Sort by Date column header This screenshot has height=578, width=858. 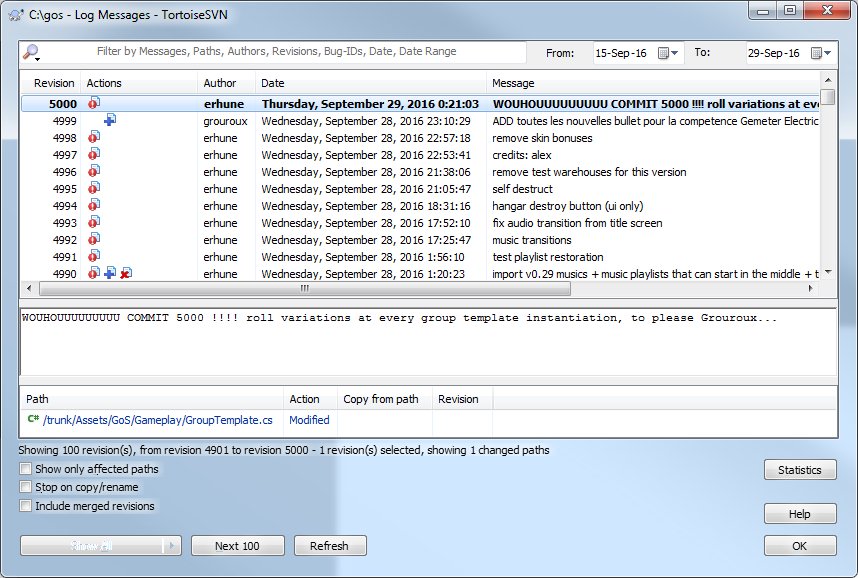(370, 83)
